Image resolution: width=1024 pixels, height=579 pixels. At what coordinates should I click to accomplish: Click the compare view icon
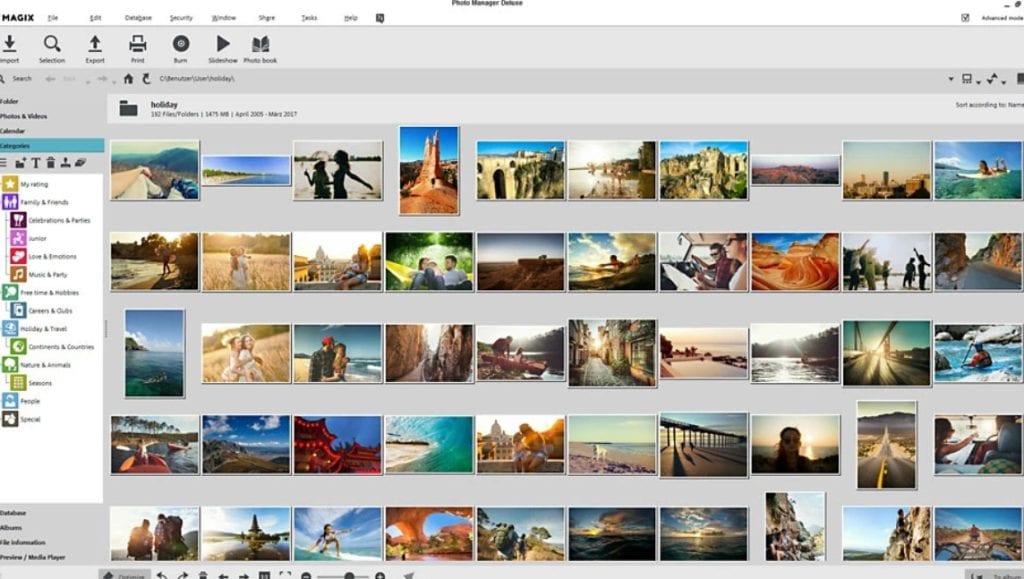(x=264, y=575)
